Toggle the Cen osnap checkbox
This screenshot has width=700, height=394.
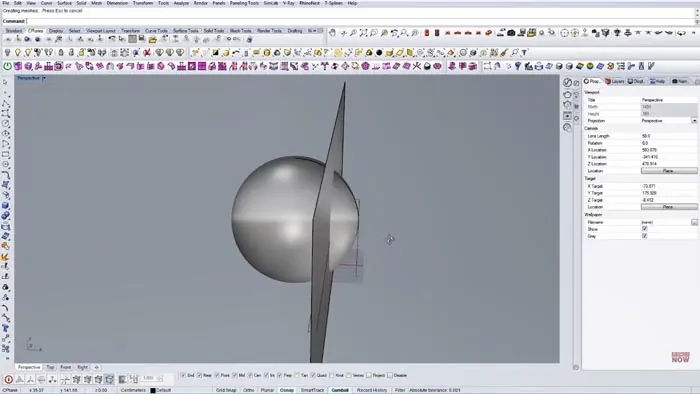[x=250, y=375]
